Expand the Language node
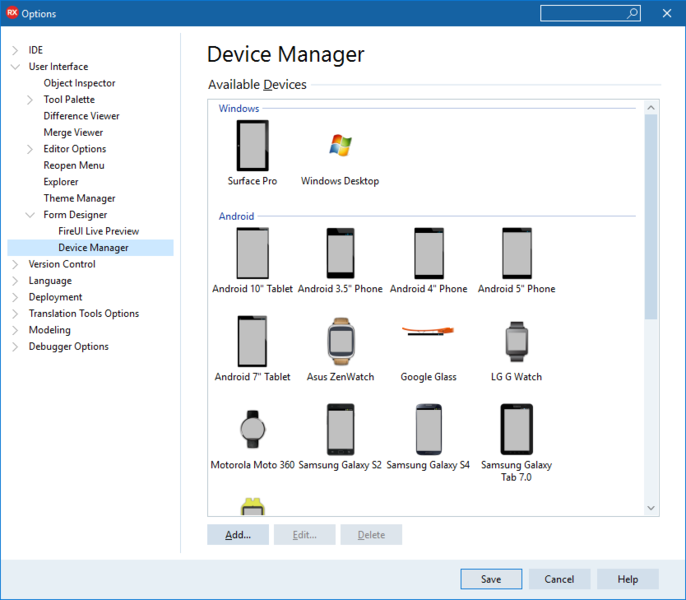The width and height of the screenshot is (686, 600). pos(15,281)
